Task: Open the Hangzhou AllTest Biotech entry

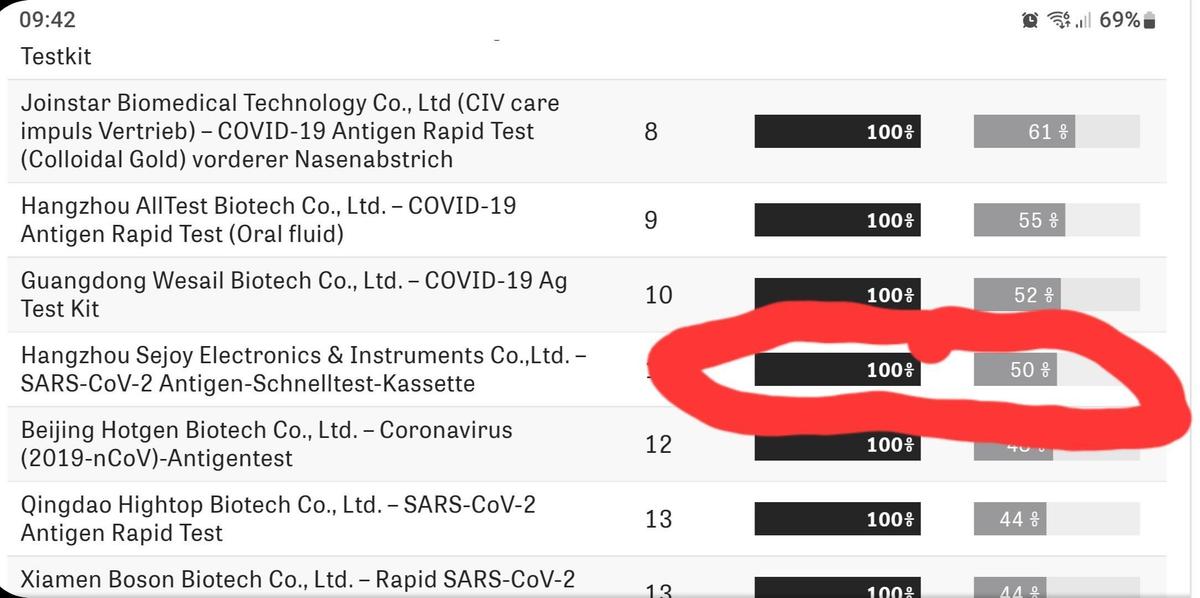Action: coord(268,220)
